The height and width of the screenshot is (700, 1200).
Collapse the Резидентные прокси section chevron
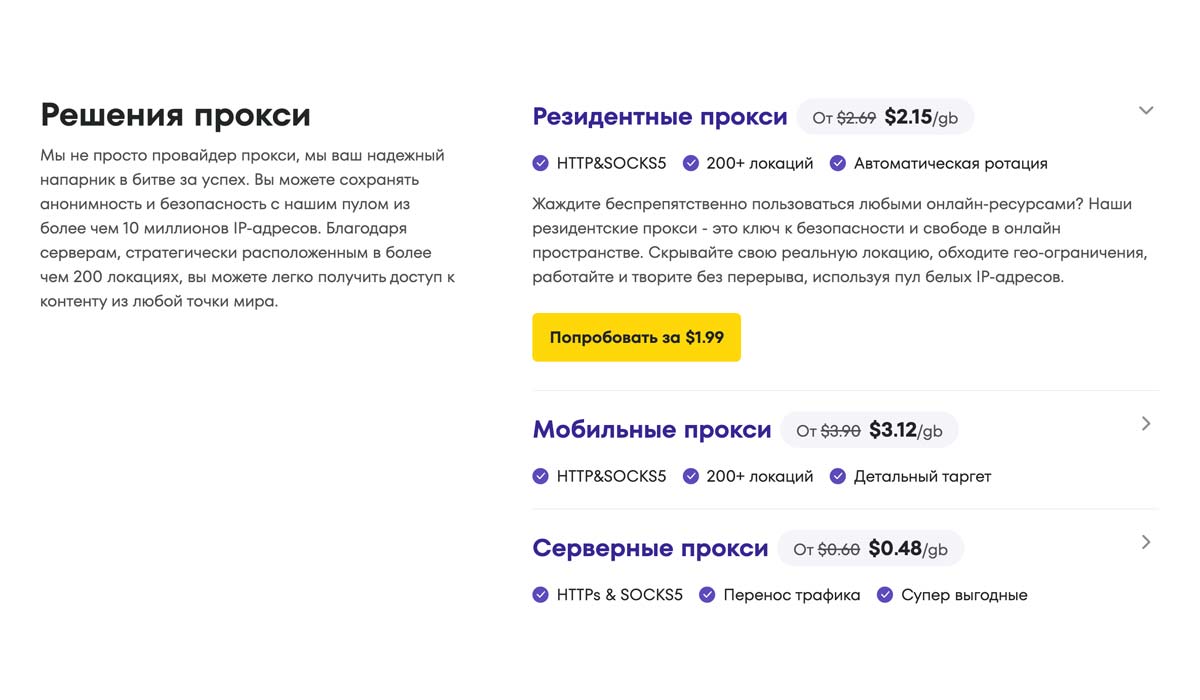coord(1146,111)
